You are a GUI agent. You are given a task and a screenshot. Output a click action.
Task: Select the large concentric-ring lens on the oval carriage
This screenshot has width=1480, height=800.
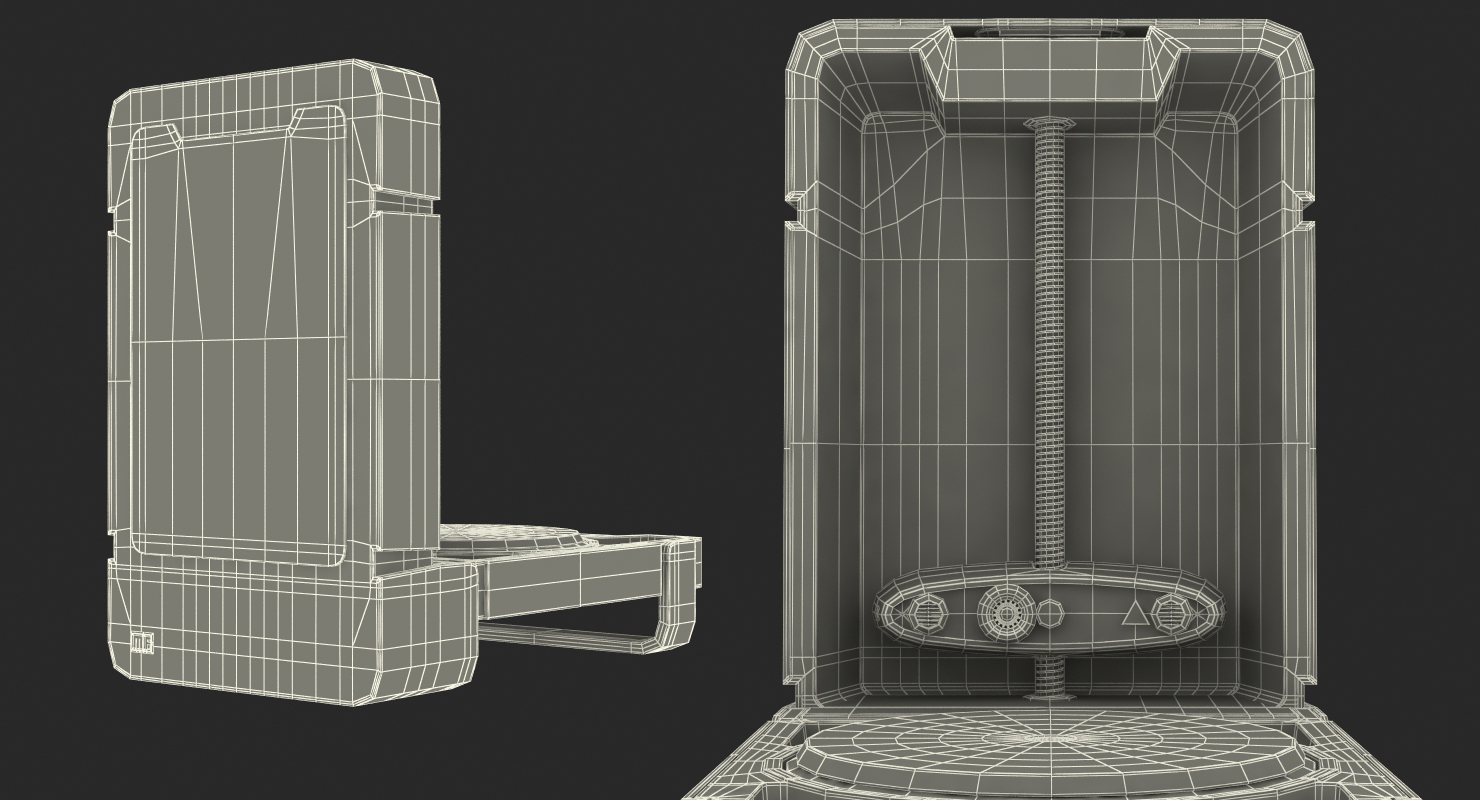[1005, 611]
